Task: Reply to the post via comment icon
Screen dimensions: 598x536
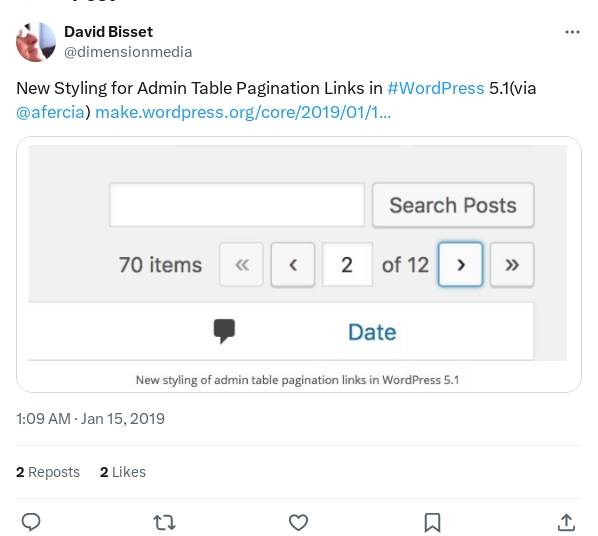Action: point(31,522)
